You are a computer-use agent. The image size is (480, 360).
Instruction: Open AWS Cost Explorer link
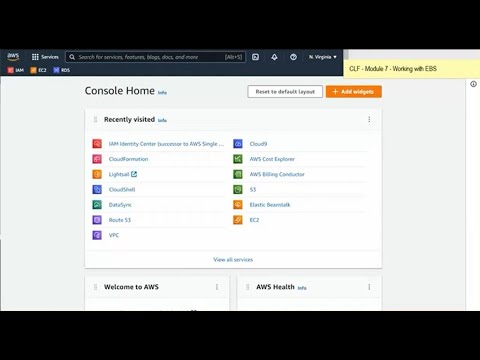(272, 159)
